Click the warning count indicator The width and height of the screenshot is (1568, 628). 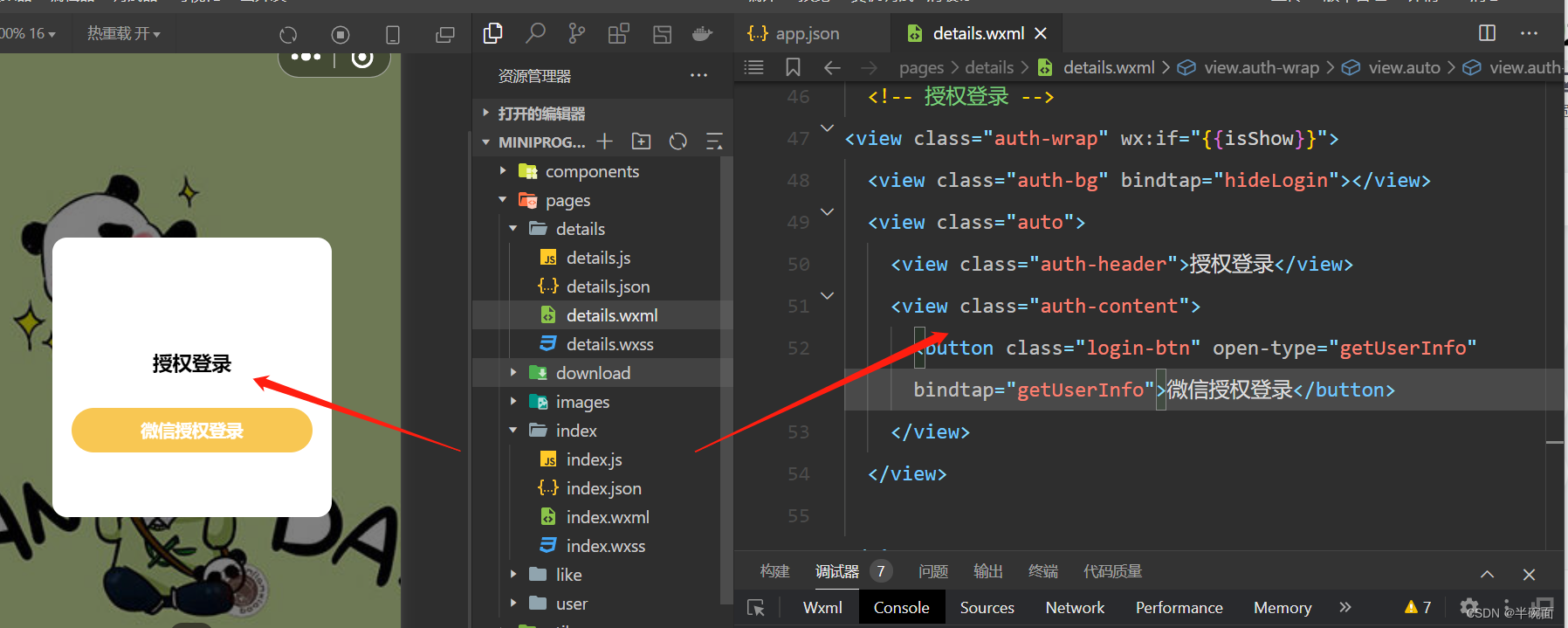1418,607
